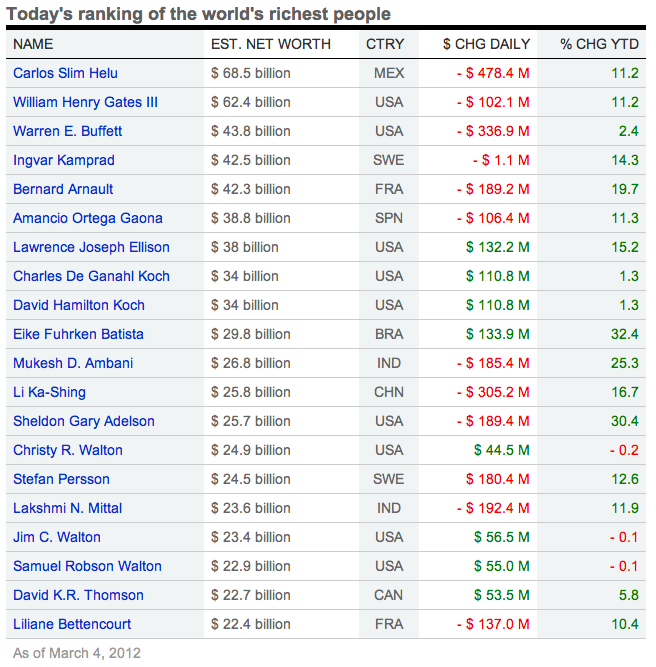The height and width of the screenshot is (667, 656).
Task: Open the Mukesh D. Ambani link
Action: pos(73,363)
